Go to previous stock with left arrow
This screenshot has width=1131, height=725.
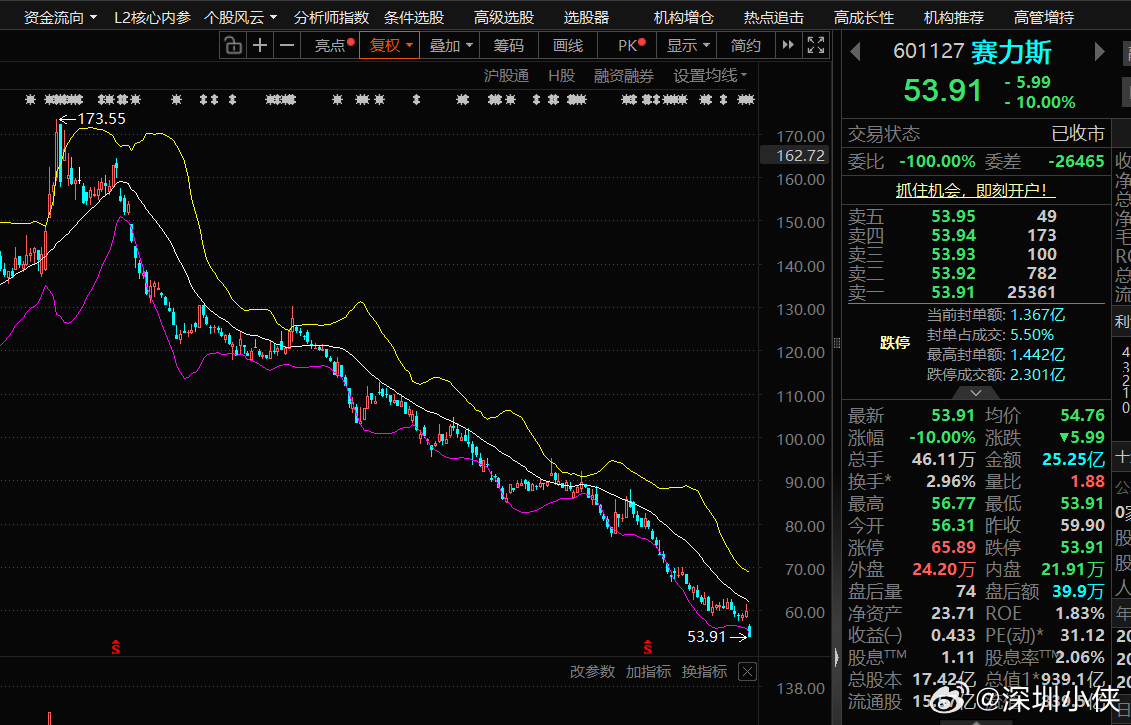[855, 52]
